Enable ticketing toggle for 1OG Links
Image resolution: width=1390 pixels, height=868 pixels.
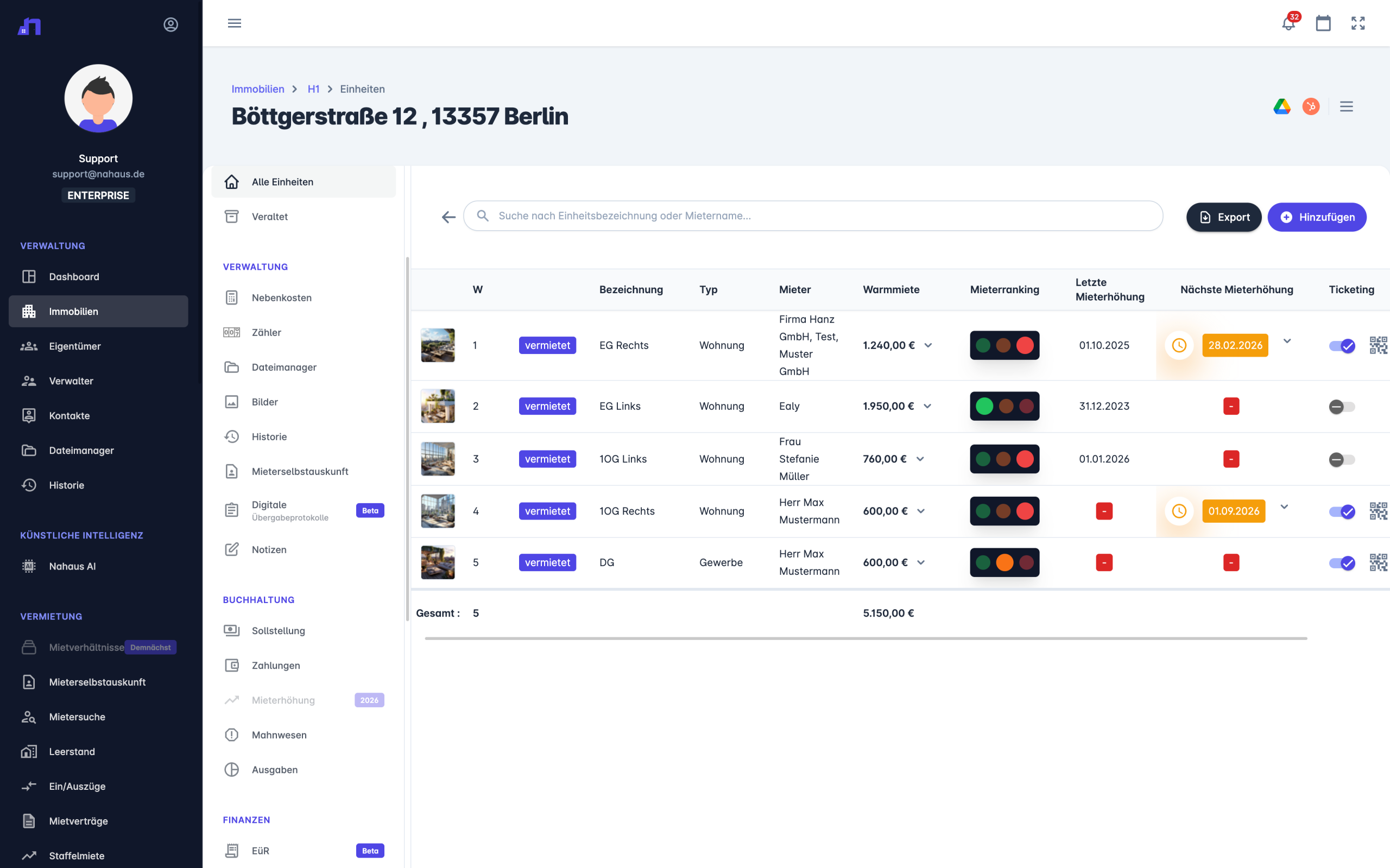point(1342,459)
